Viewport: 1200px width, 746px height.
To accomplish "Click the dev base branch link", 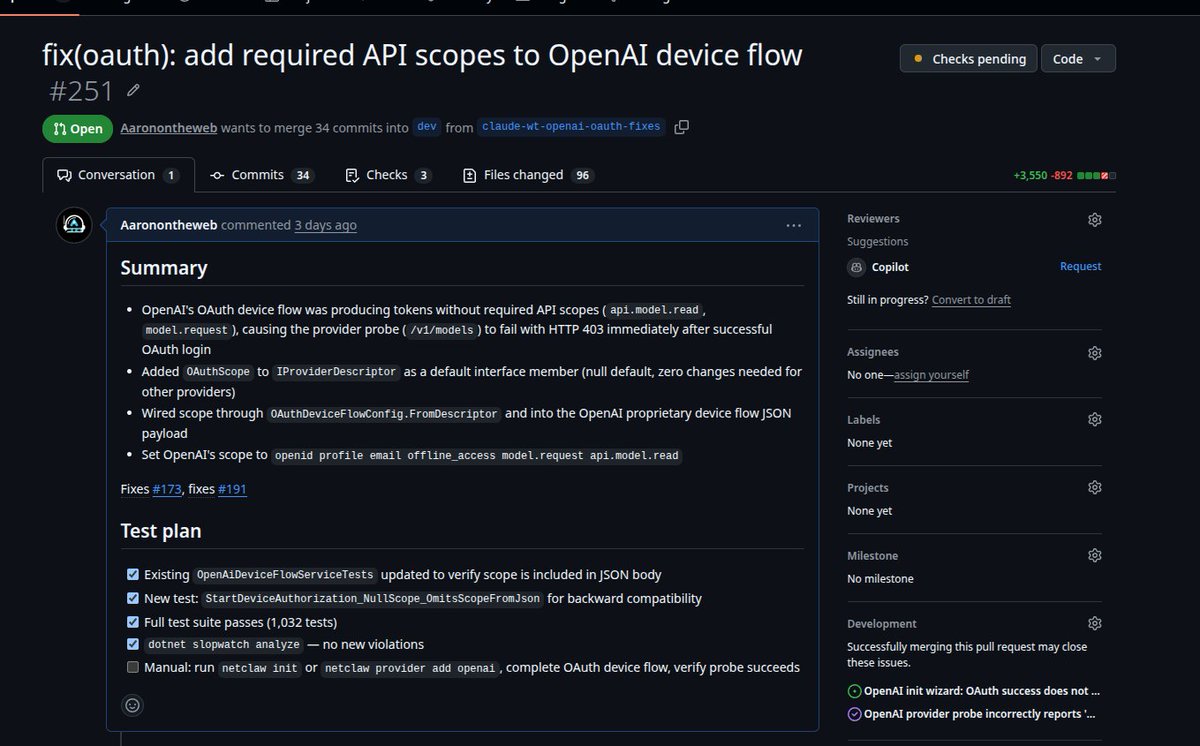I will point(427,127).
